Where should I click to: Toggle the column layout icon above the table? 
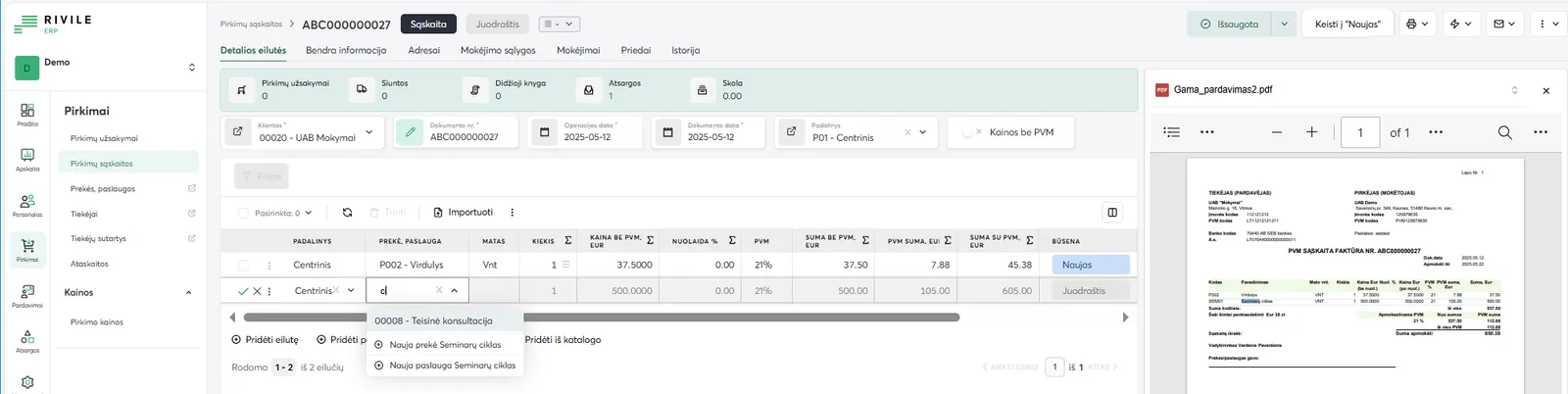(x=1112, y=212)
